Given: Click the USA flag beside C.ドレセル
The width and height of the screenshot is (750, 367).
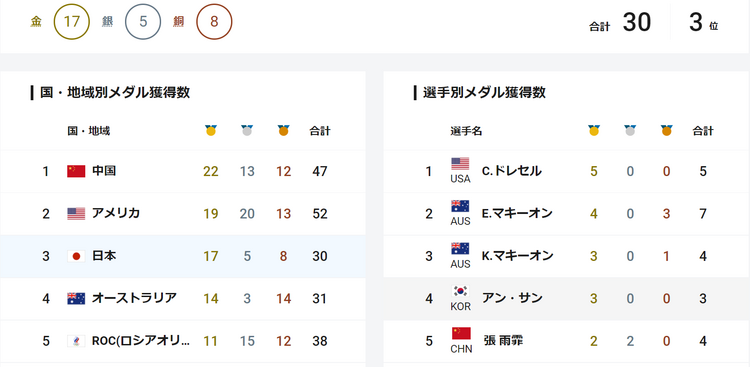Looking at the screenshot, I should [x=460, y=164].
